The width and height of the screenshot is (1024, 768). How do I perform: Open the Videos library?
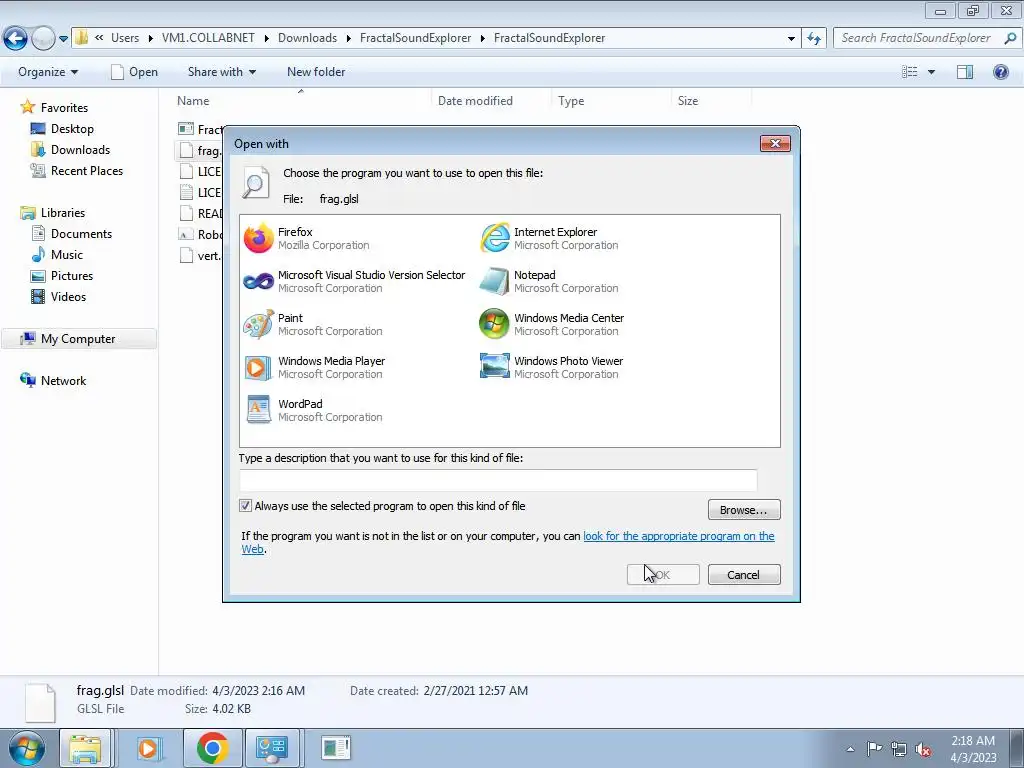59,296
